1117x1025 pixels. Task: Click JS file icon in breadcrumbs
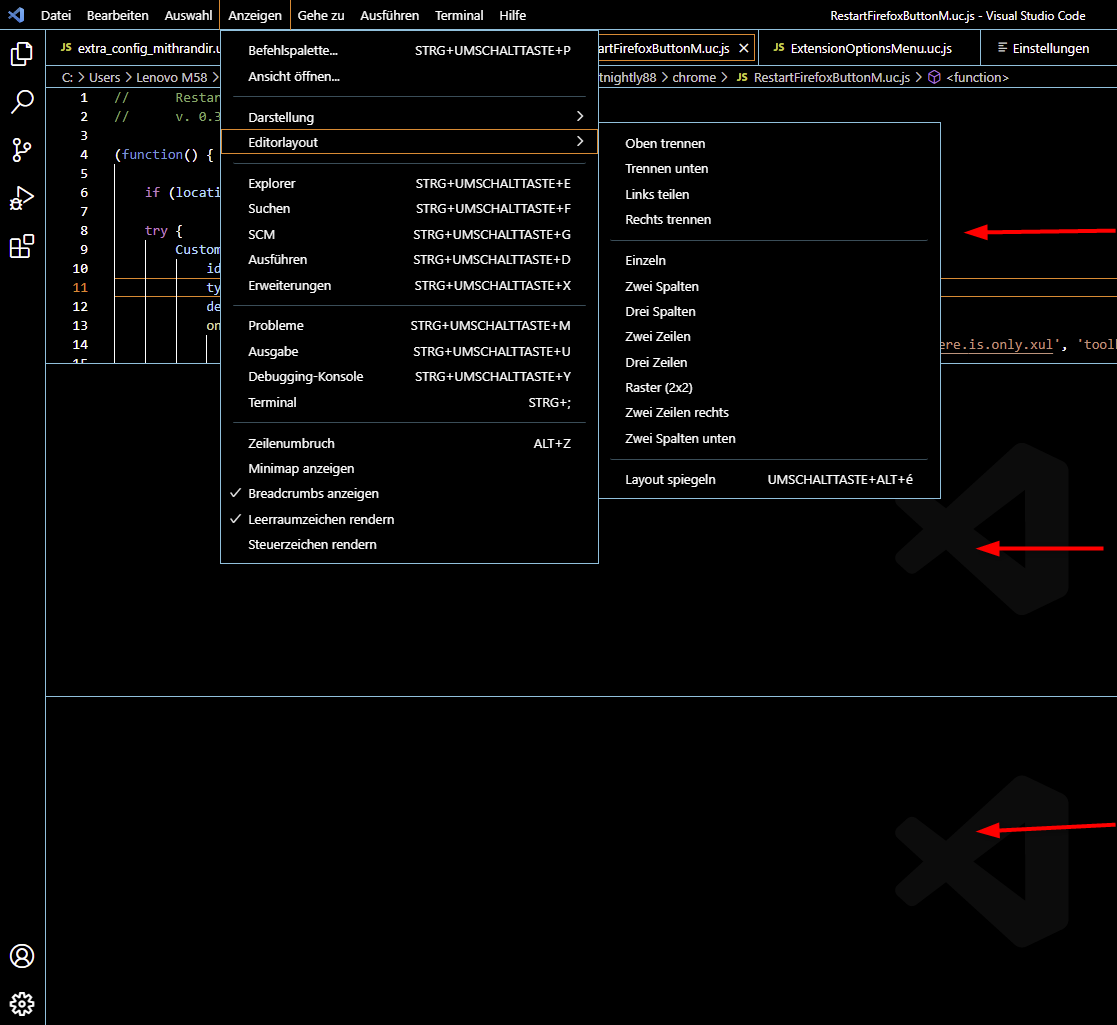[x=742, y=77]
